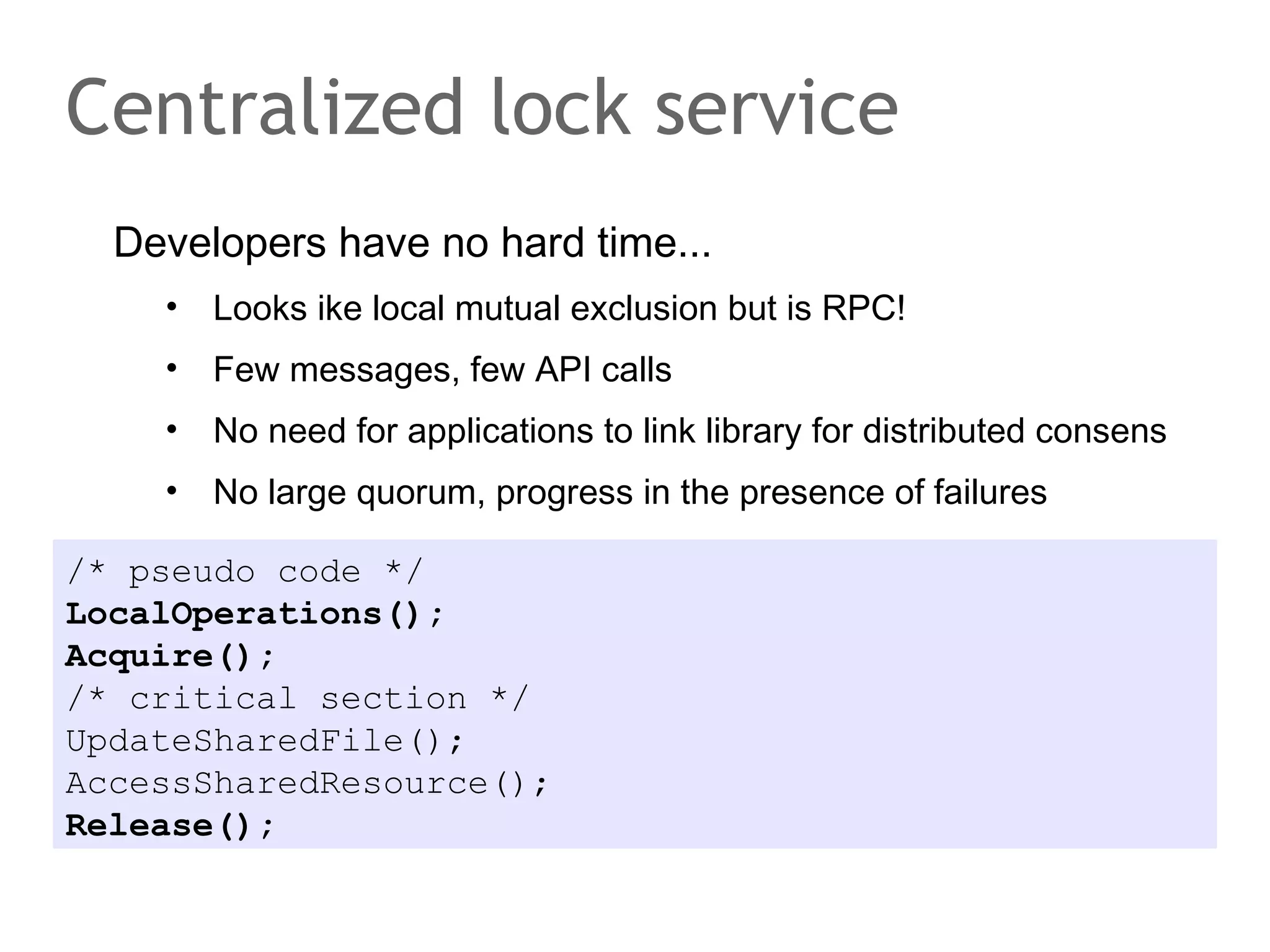Click the 'UpdateSharedFile();' code line

(x=265, y=741)
